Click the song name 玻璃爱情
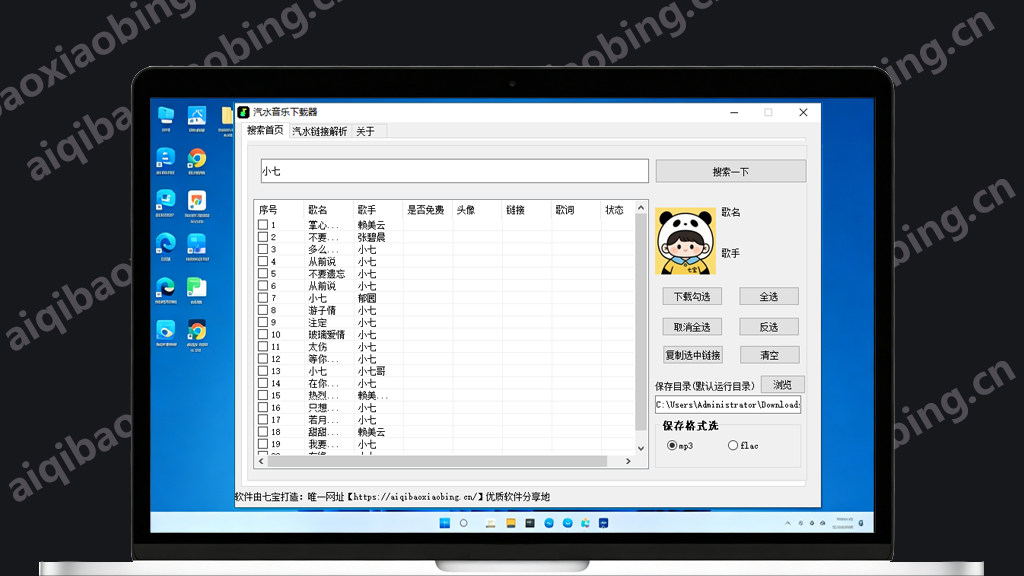 click(327, 334)
